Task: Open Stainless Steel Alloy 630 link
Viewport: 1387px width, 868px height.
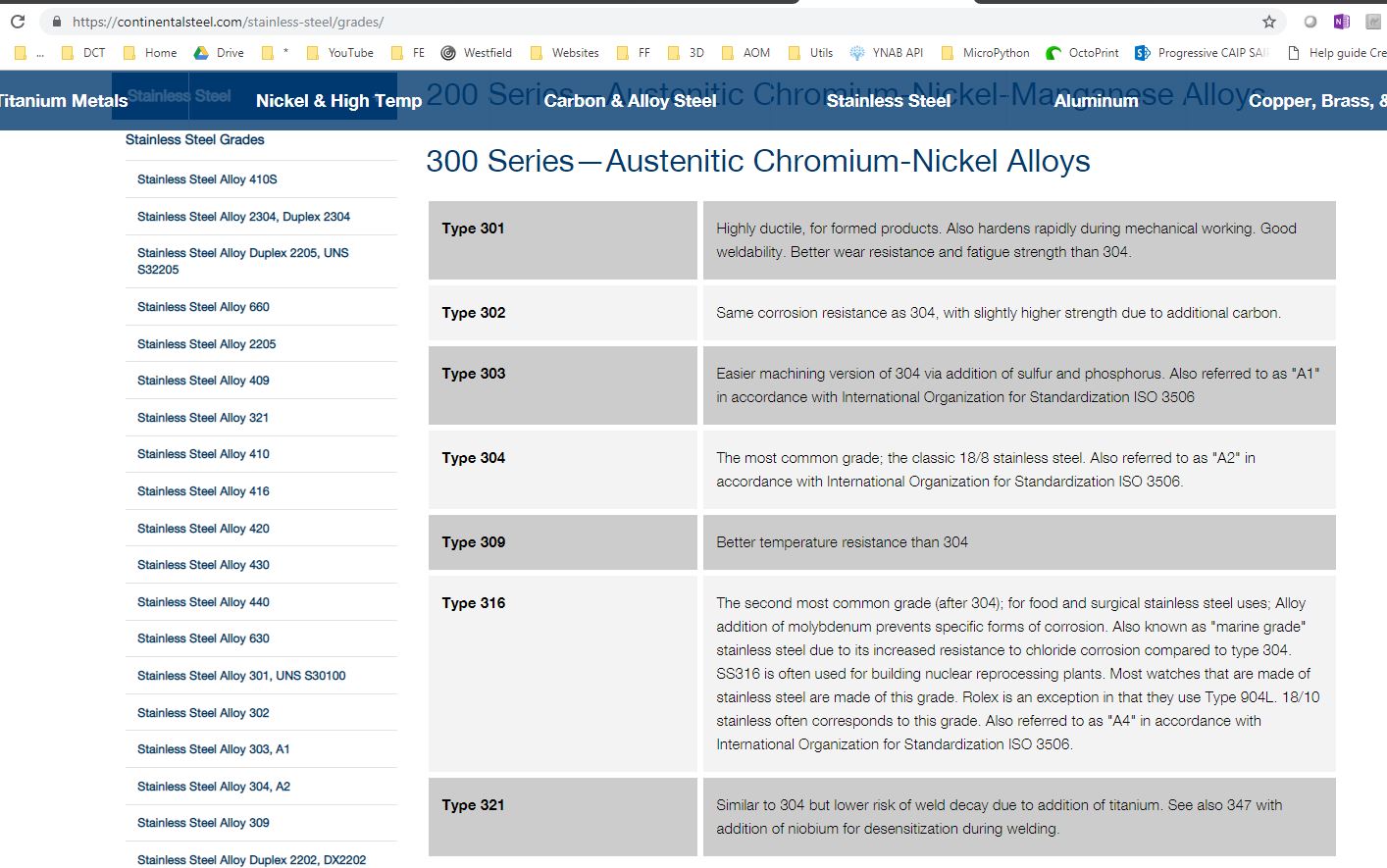Action: [x=203, y=638]
